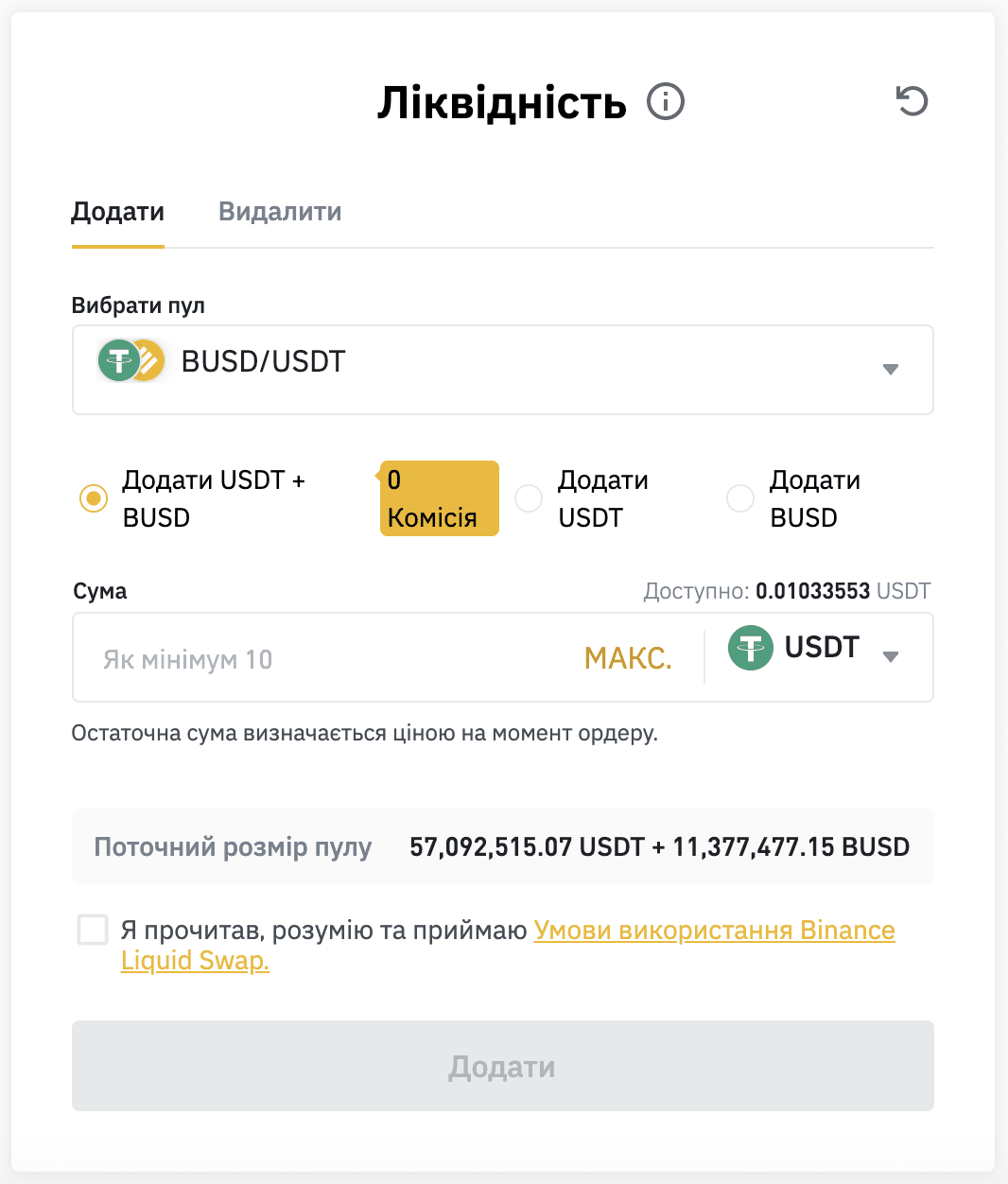
Task: Expand the pool selector arrow
Action: pos(890,370)
